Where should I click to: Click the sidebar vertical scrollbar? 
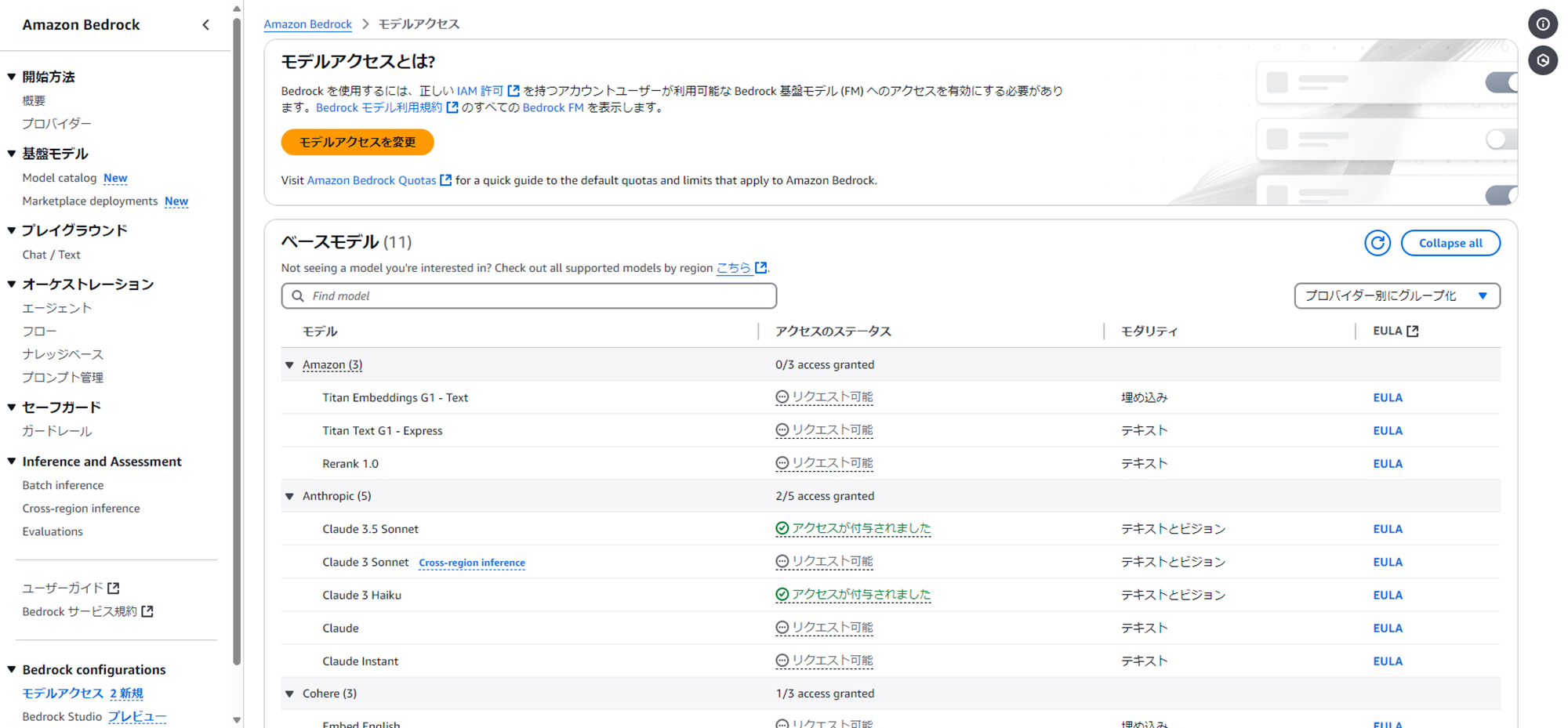click(x=237, y=342)
